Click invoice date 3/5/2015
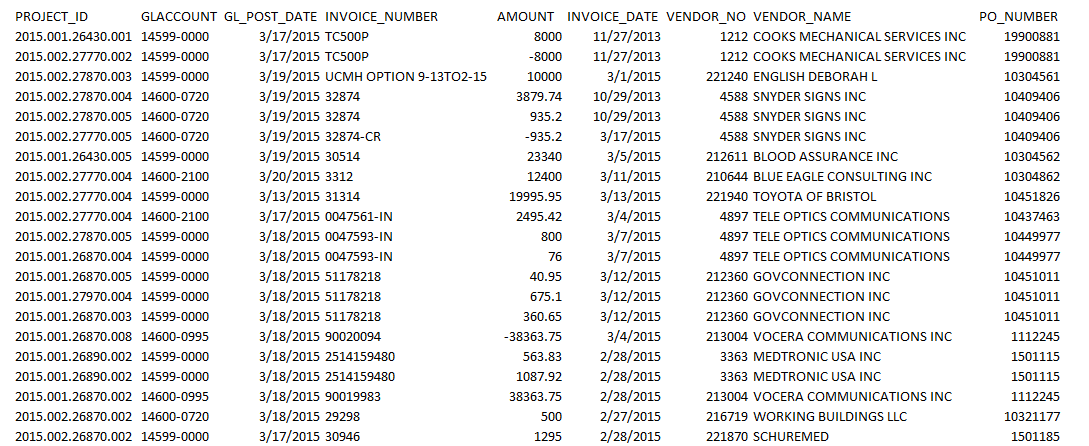The width and height of the screenshot is (1089, 446). click(x=635, y=157)
